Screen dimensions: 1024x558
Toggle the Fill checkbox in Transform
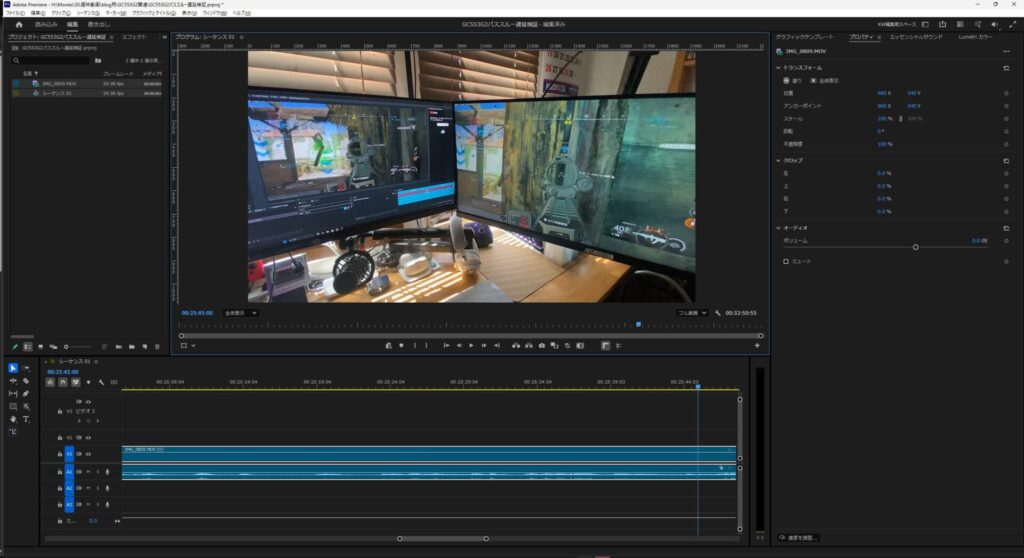(786, 81)
